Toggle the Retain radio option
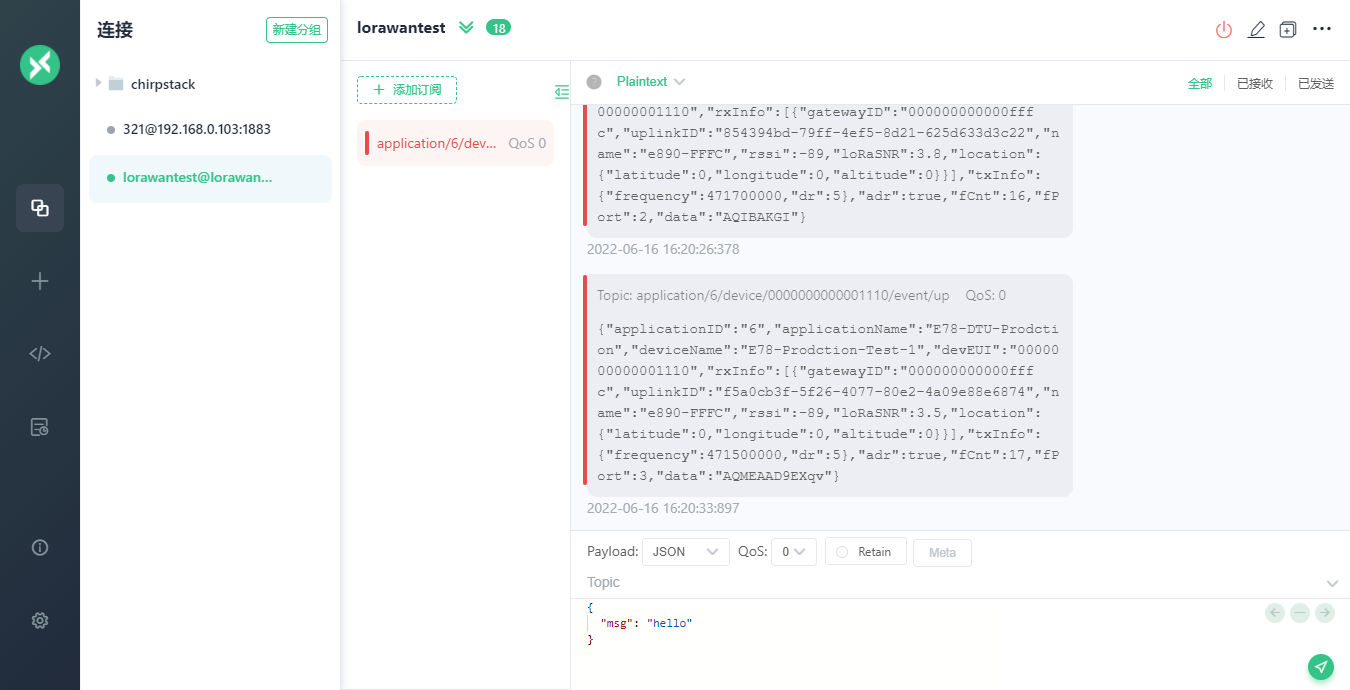 (x=842, y=552)
